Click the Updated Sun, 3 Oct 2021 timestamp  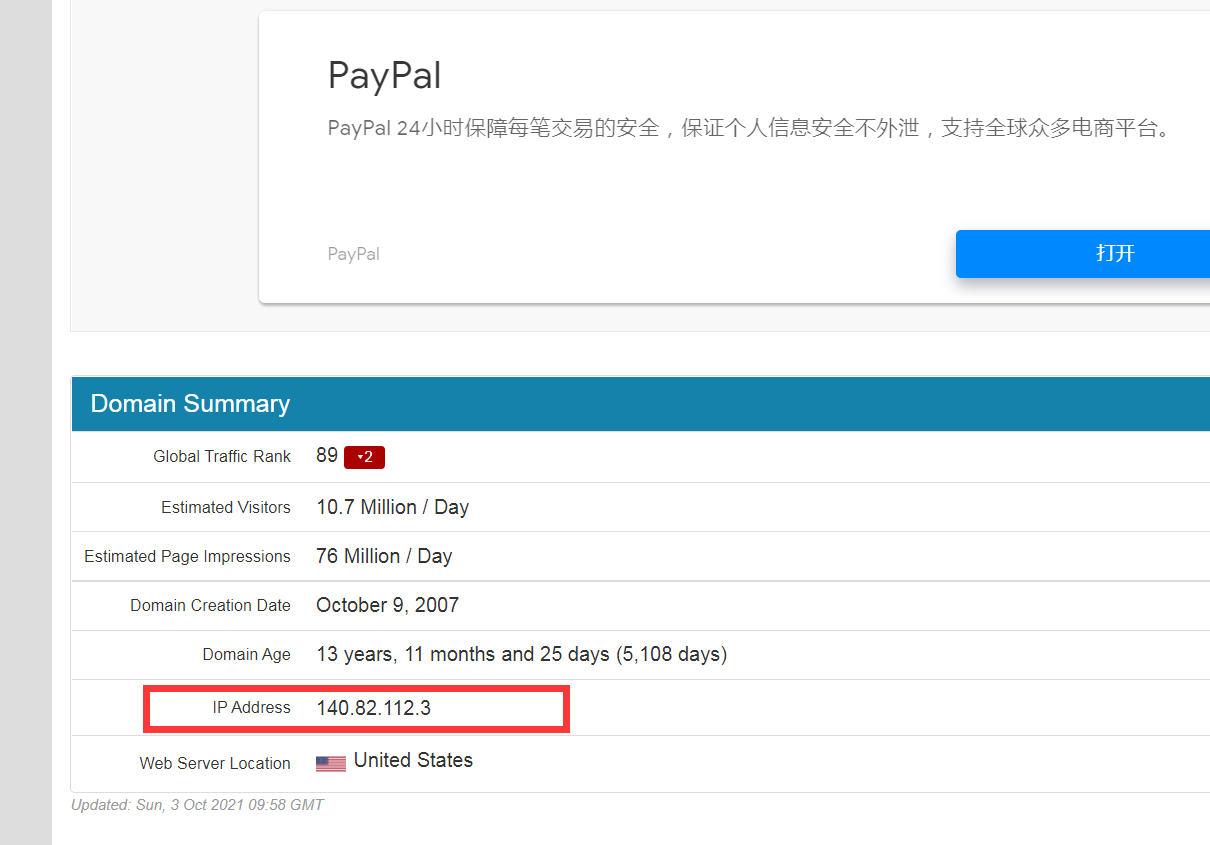click(x=197, y=805)
